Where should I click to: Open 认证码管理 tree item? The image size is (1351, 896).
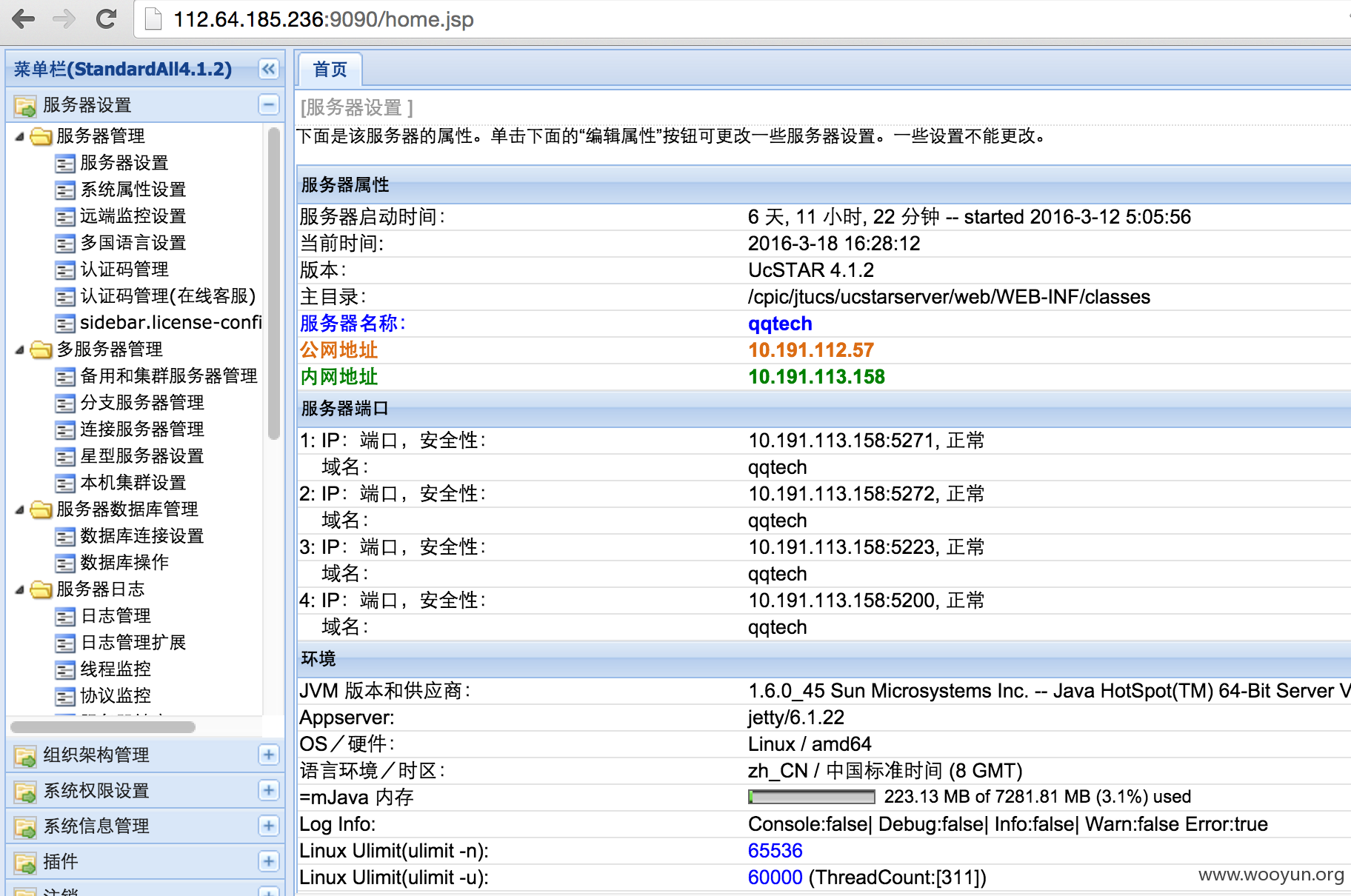[x=124, y=270]
